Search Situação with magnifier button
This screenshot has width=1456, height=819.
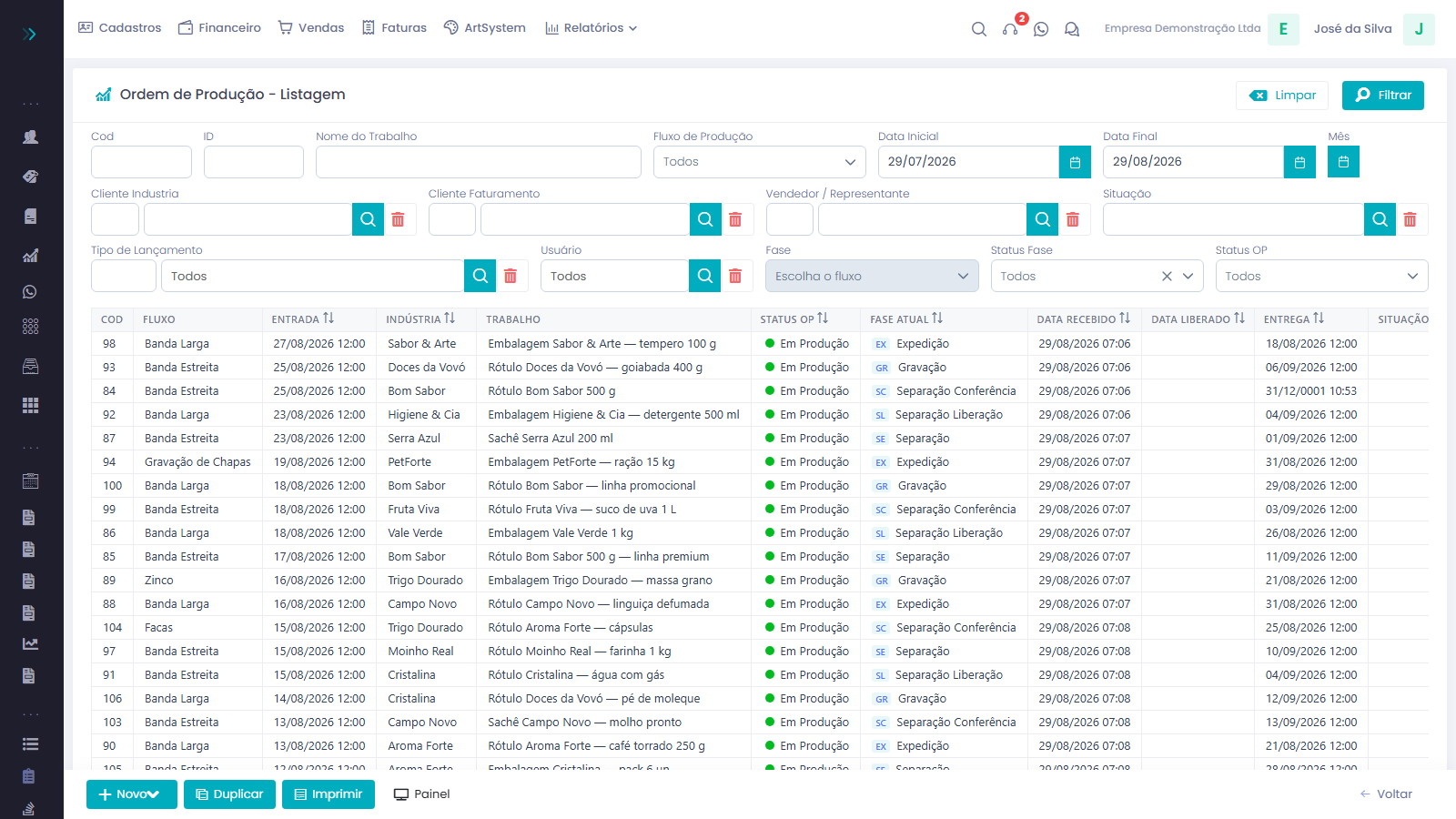click(1380, 219)
